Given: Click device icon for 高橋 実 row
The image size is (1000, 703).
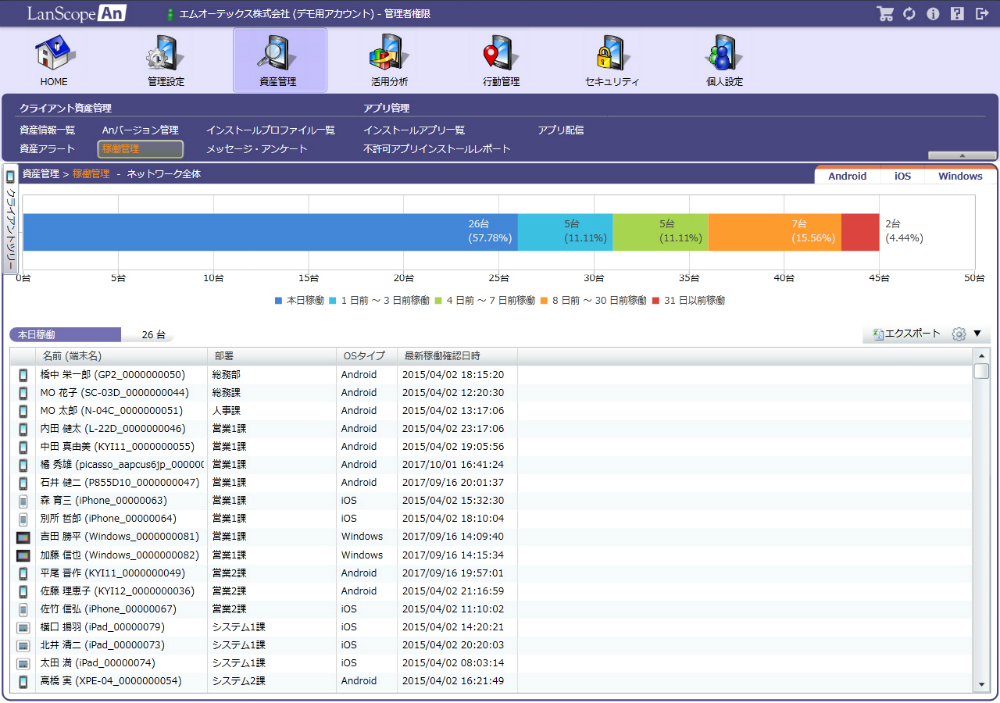Looking at the screenshot, I should click(x=23, y=681).
